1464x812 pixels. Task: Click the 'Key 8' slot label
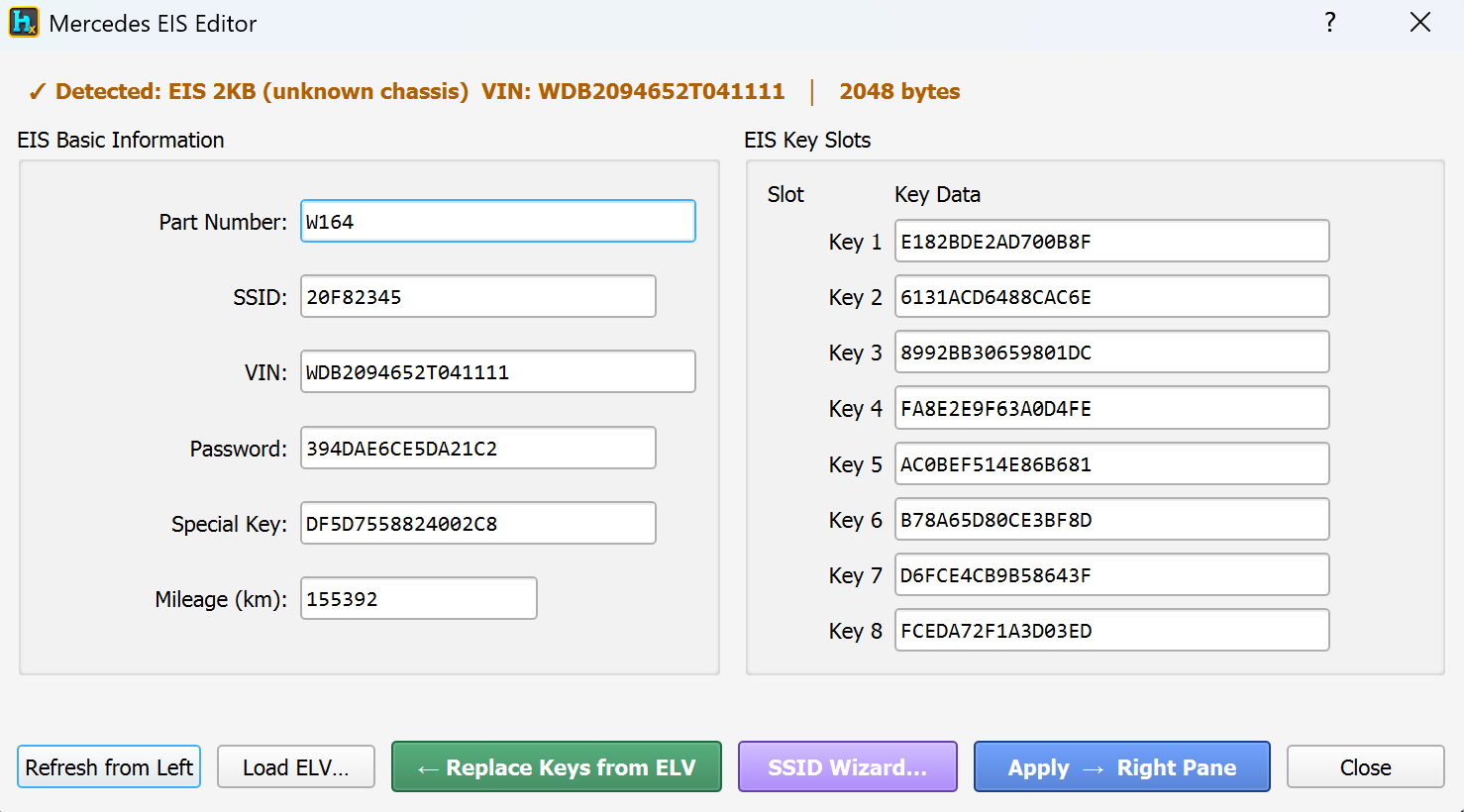855,631
